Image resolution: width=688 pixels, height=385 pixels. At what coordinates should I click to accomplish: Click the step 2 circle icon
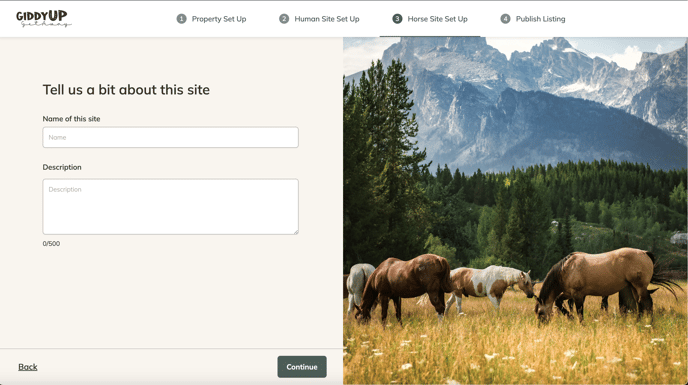click(284, 19)
